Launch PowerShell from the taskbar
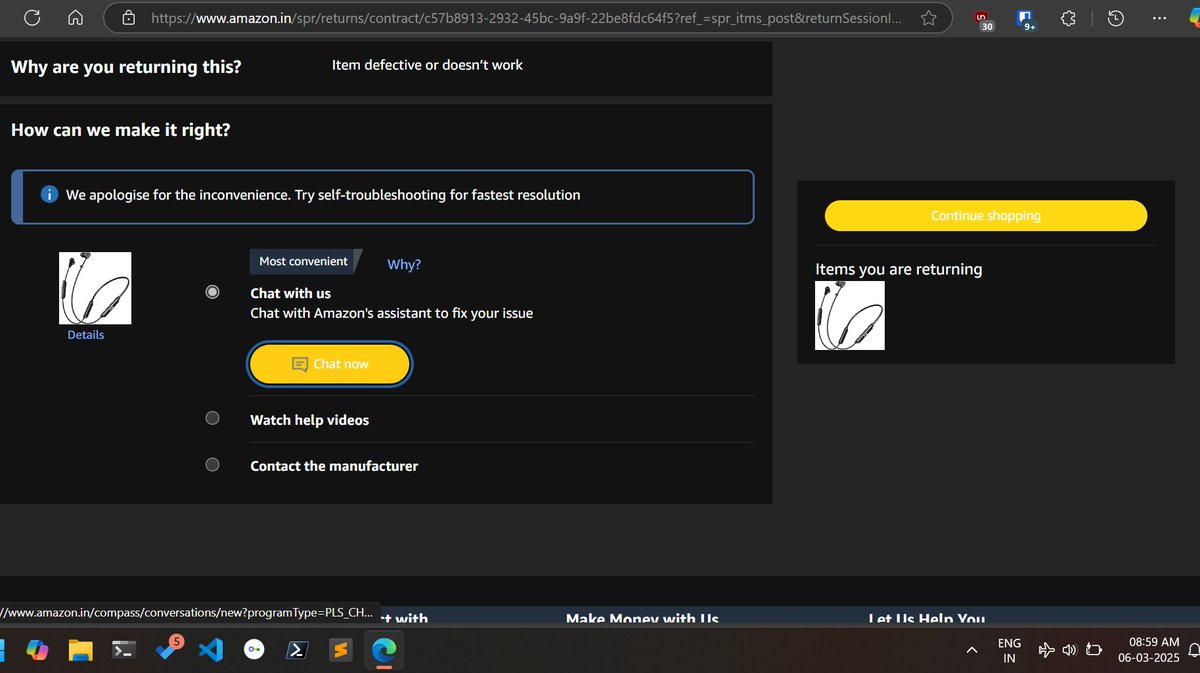The image size is (1200, 673). click(297, 651)
